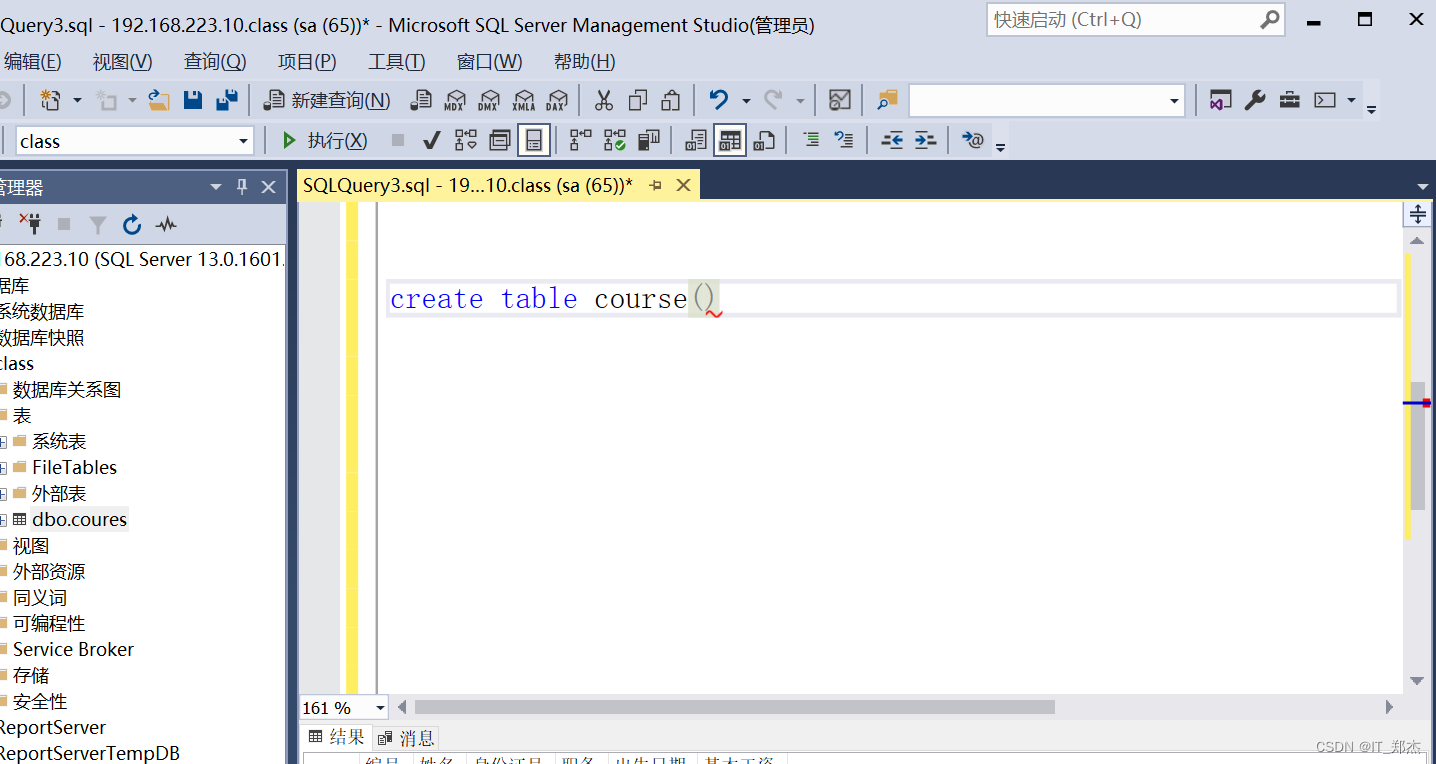Viewport: 1436px width, 764px height.
Task: Open the database selection dropdown showing class
Action: 245,140
